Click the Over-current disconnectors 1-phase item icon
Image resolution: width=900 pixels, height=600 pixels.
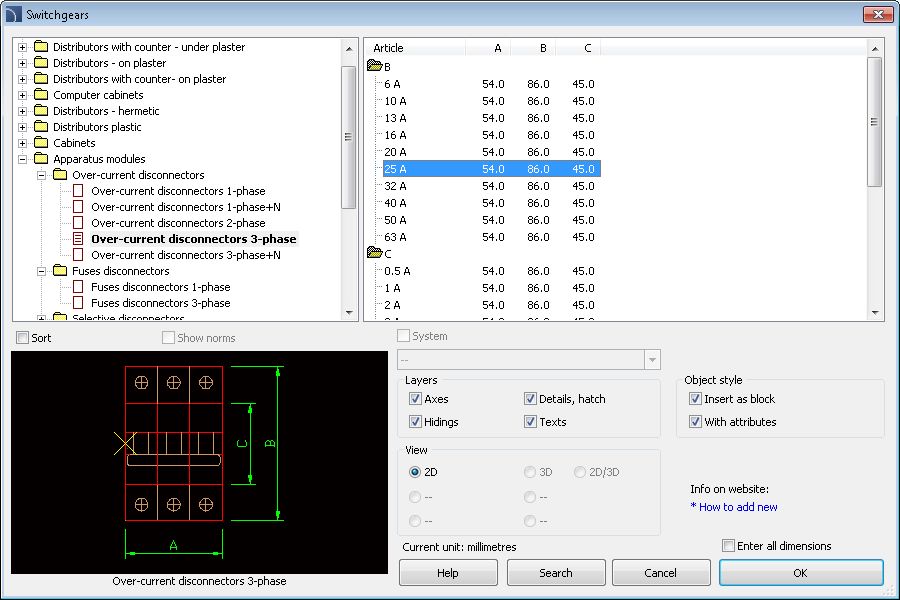[x=79, y=191]
